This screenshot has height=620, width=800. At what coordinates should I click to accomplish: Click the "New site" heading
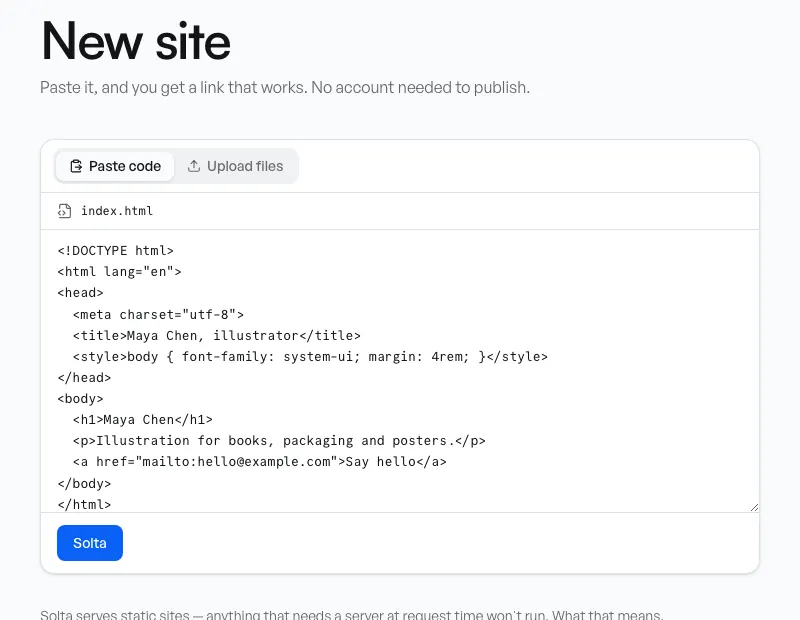click(136, 41)
